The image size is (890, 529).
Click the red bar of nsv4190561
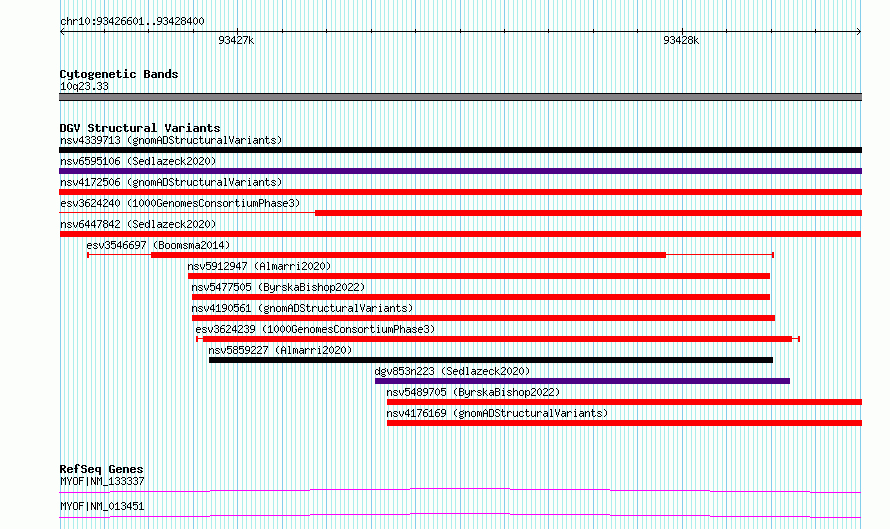tap(484, 318)
